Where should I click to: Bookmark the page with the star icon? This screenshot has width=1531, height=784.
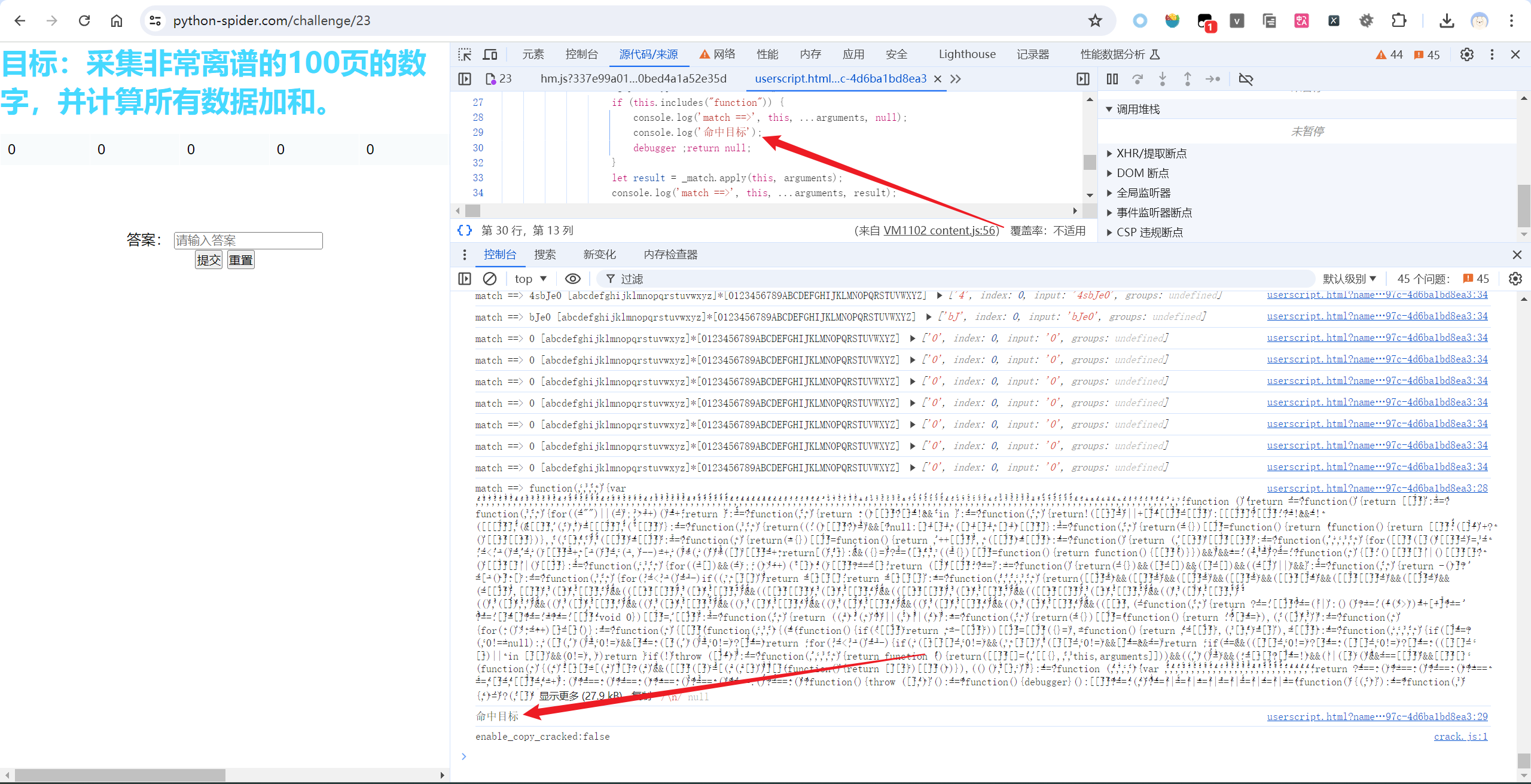1095,21
